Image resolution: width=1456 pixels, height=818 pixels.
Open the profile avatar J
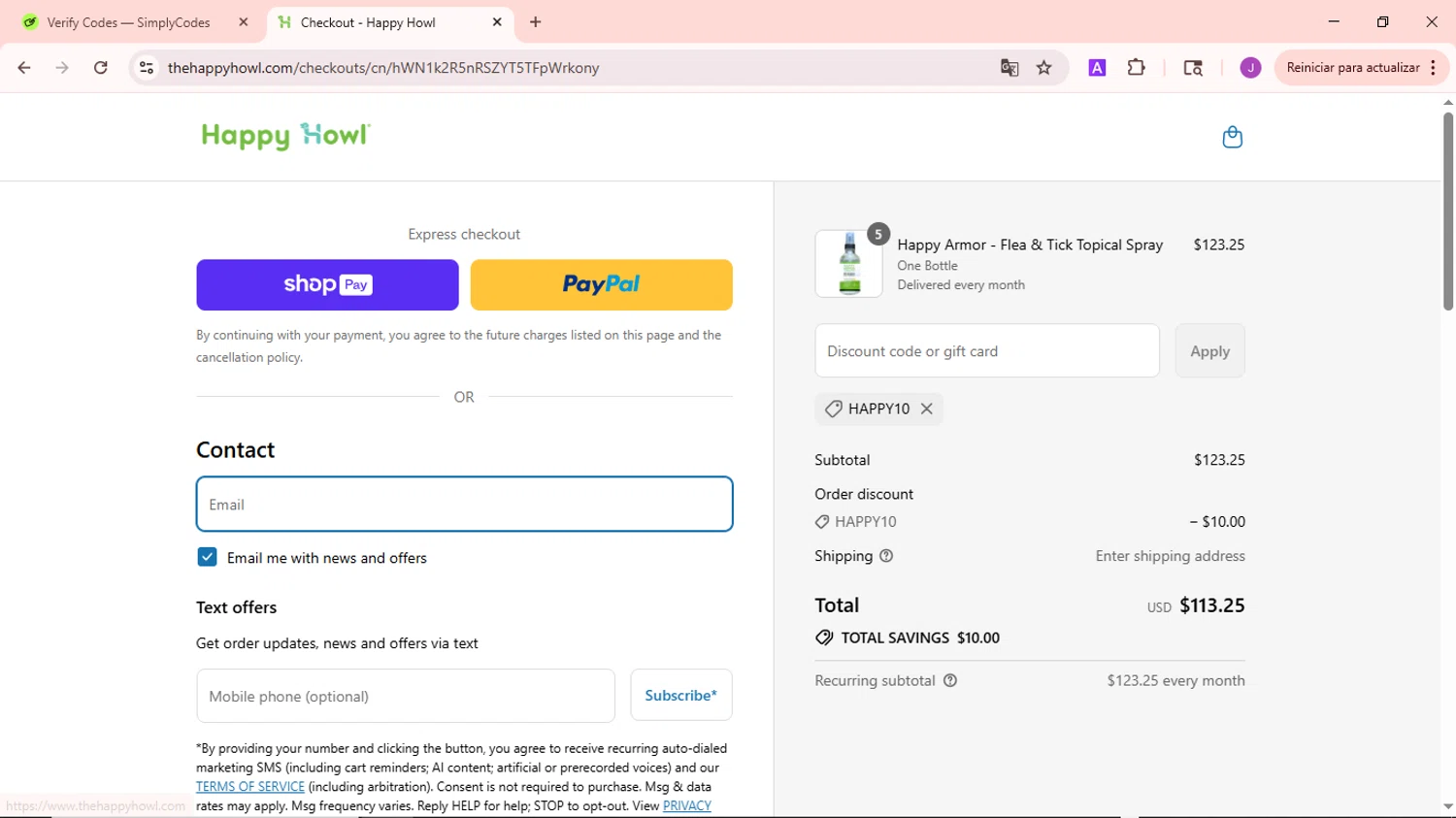[1250, 68]
